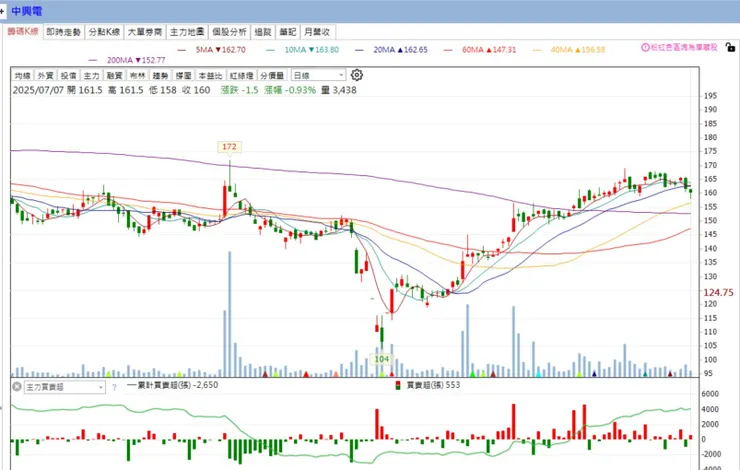Switch to the 分點K線 tab

click(x=104, y=32)
